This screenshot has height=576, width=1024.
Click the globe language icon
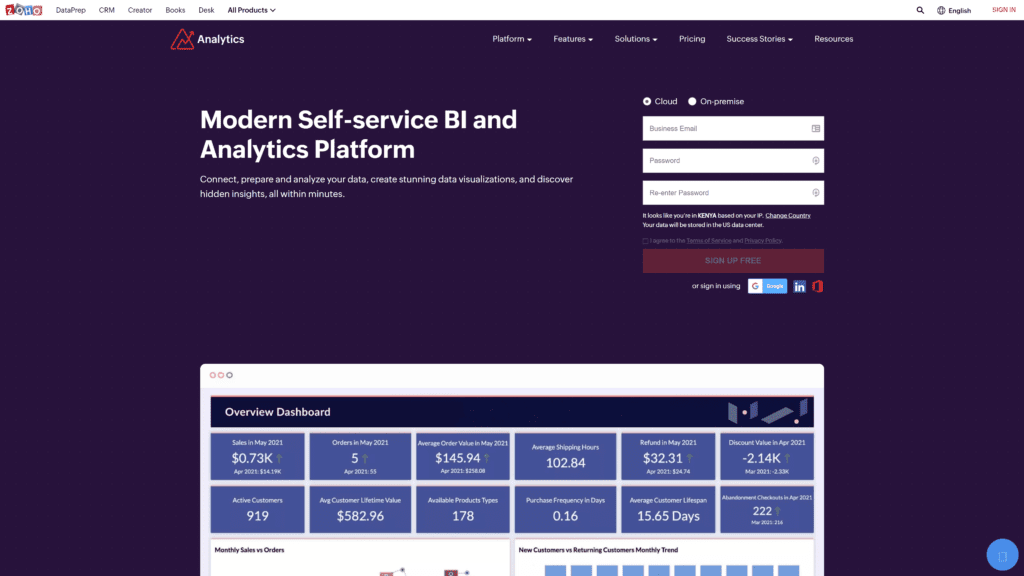(x=941, y=10)
